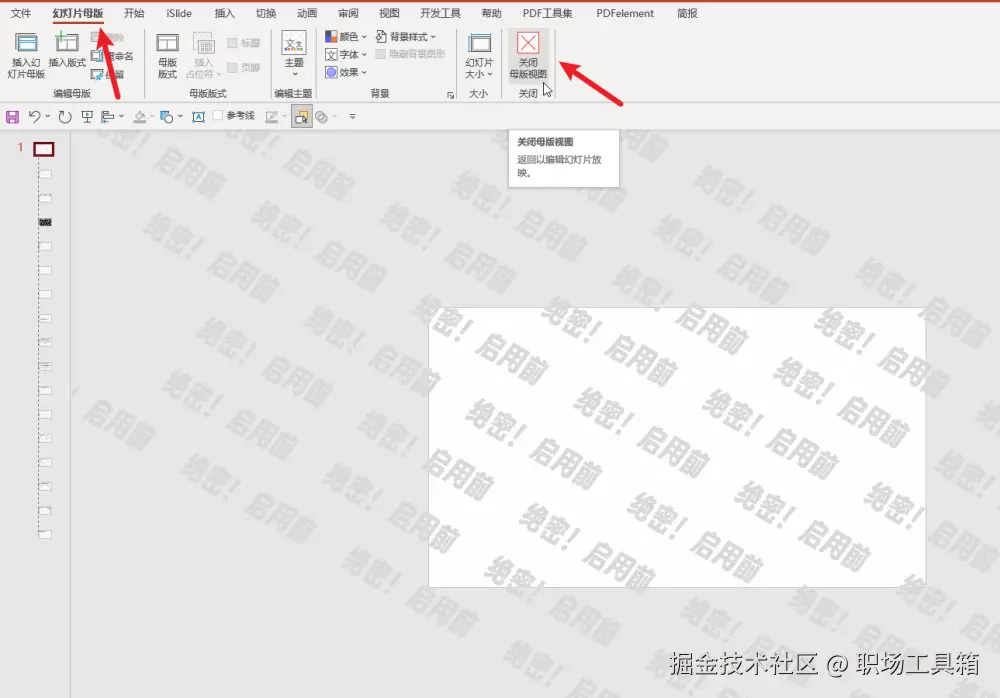Image resolution: width=1000 pixels, height=698 pixels.
Task: Switch to the PDF工具集 tab
Action: pos(547,13)
